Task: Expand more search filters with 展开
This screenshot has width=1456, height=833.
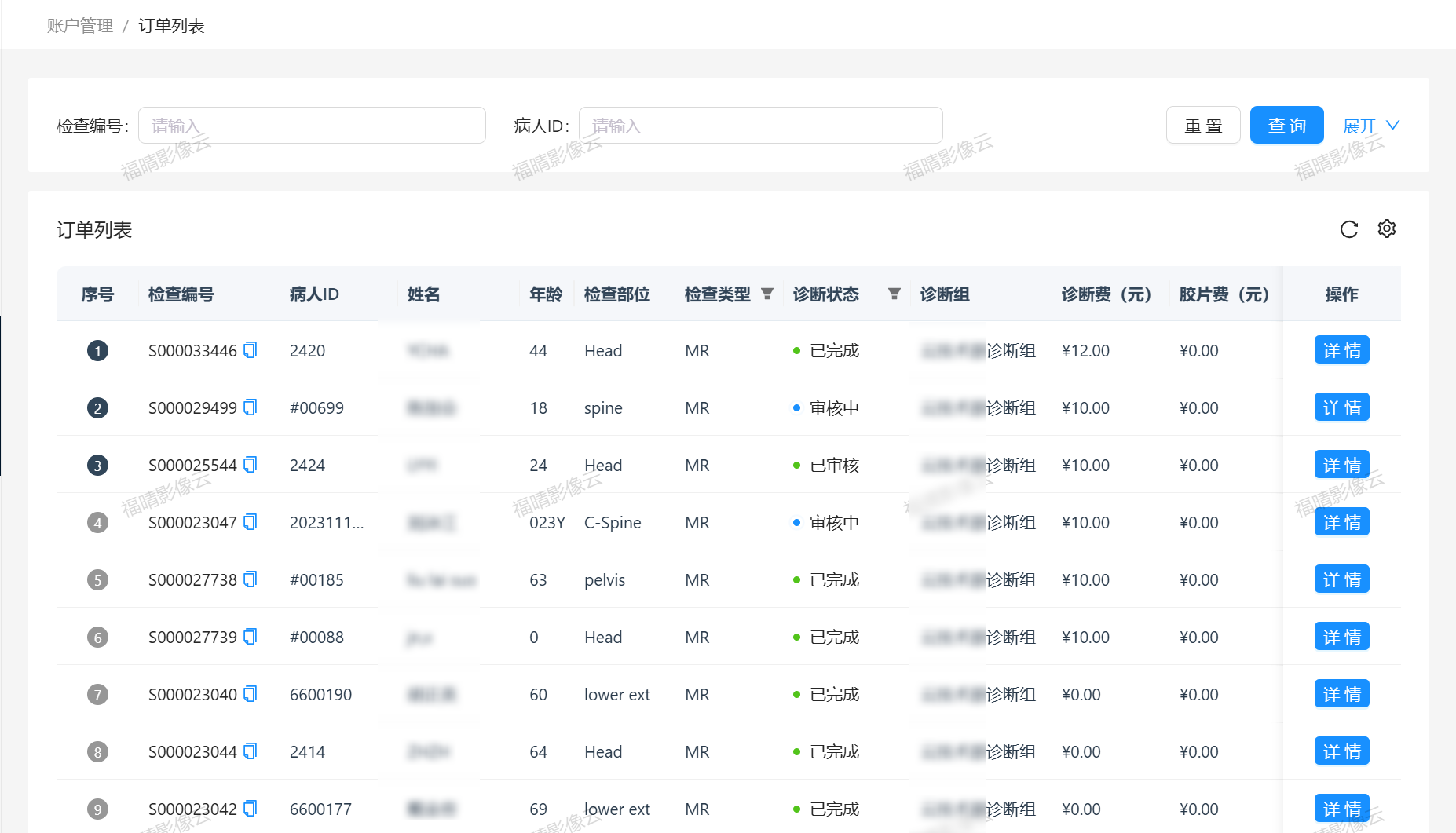Action: pyautogui.click(x=1370, y=126)
